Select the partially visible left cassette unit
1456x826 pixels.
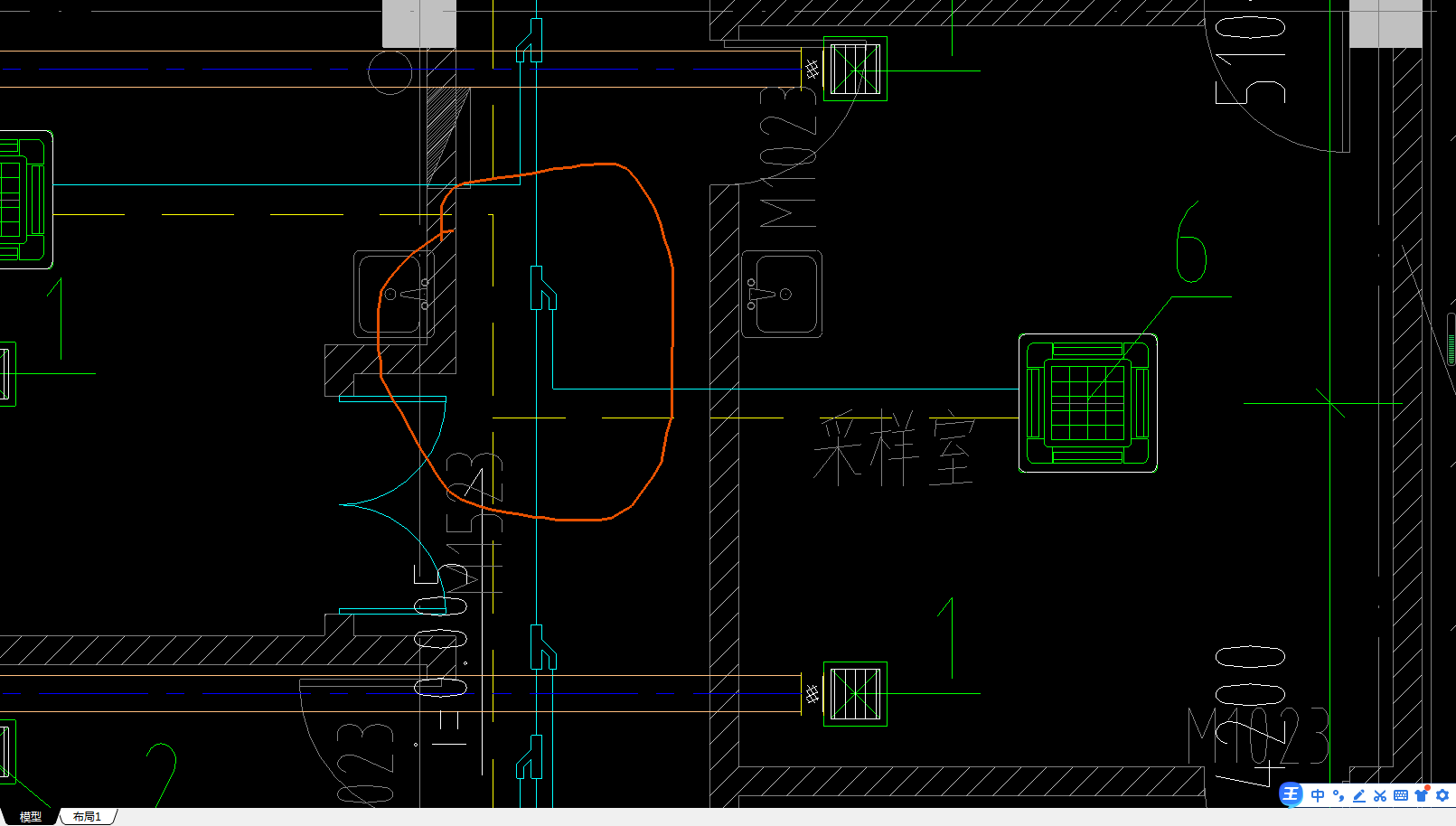pos(26,200)
